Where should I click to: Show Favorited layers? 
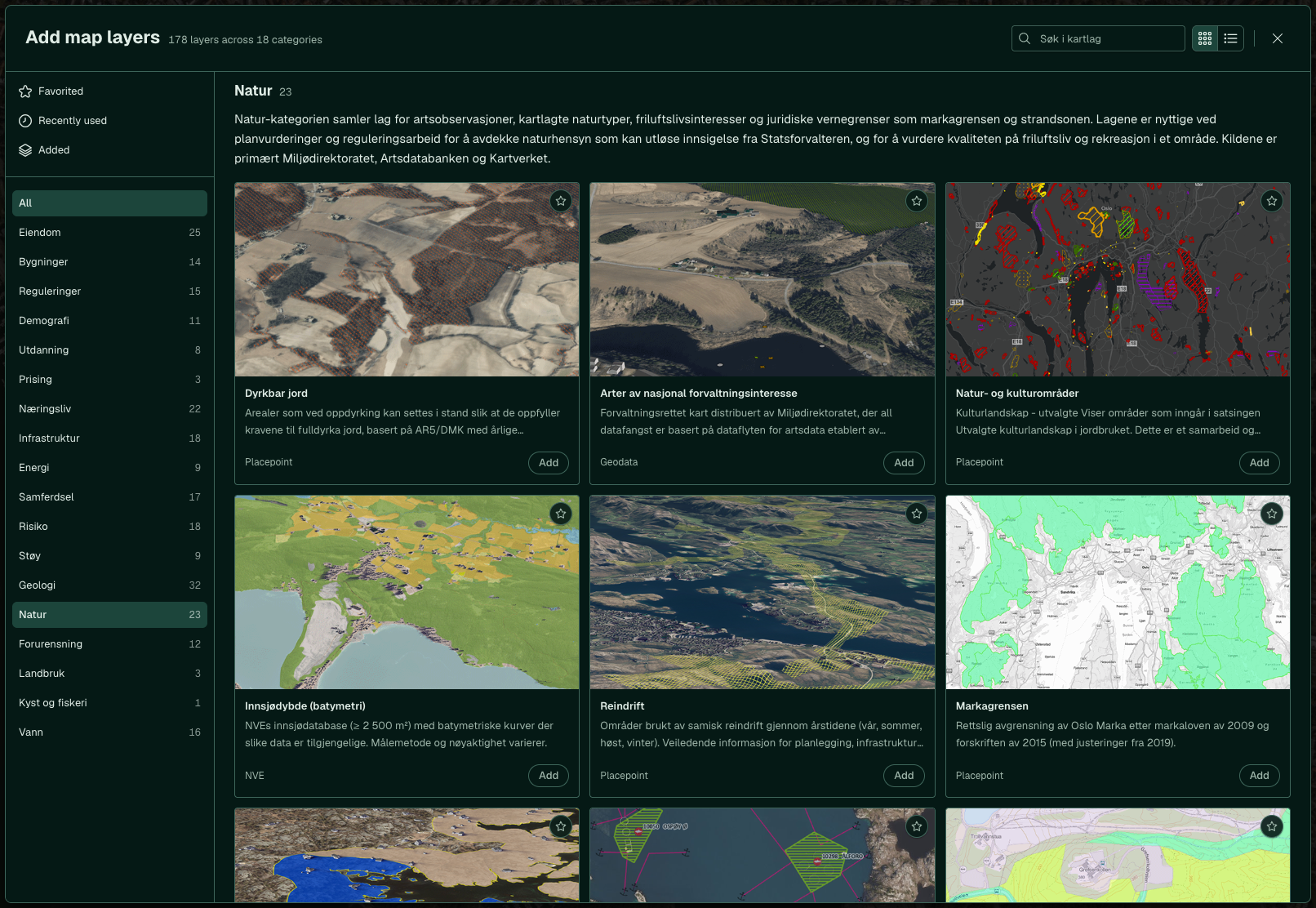109,91
